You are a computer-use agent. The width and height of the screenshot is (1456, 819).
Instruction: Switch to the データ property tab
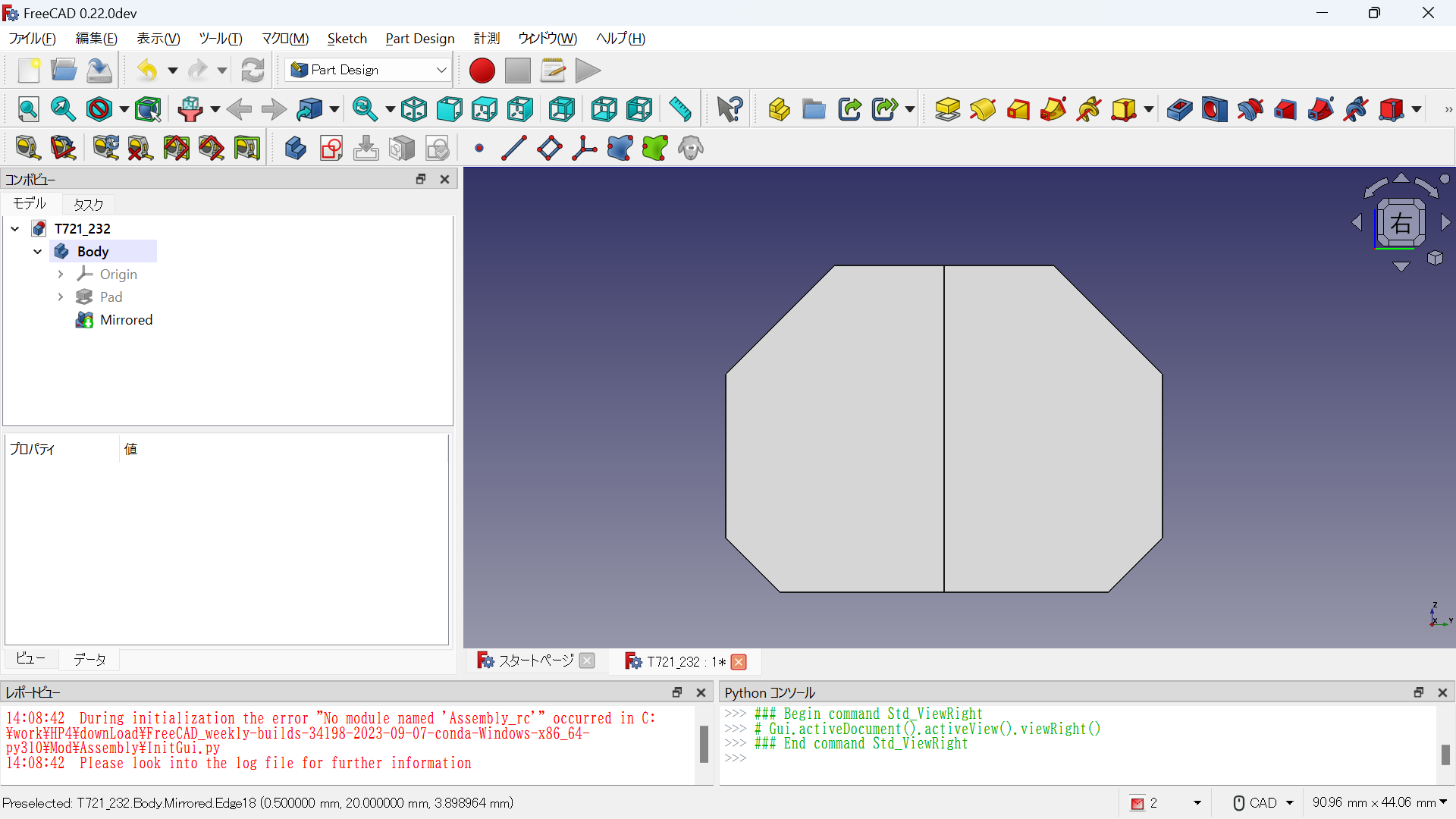tap(89, 660)
